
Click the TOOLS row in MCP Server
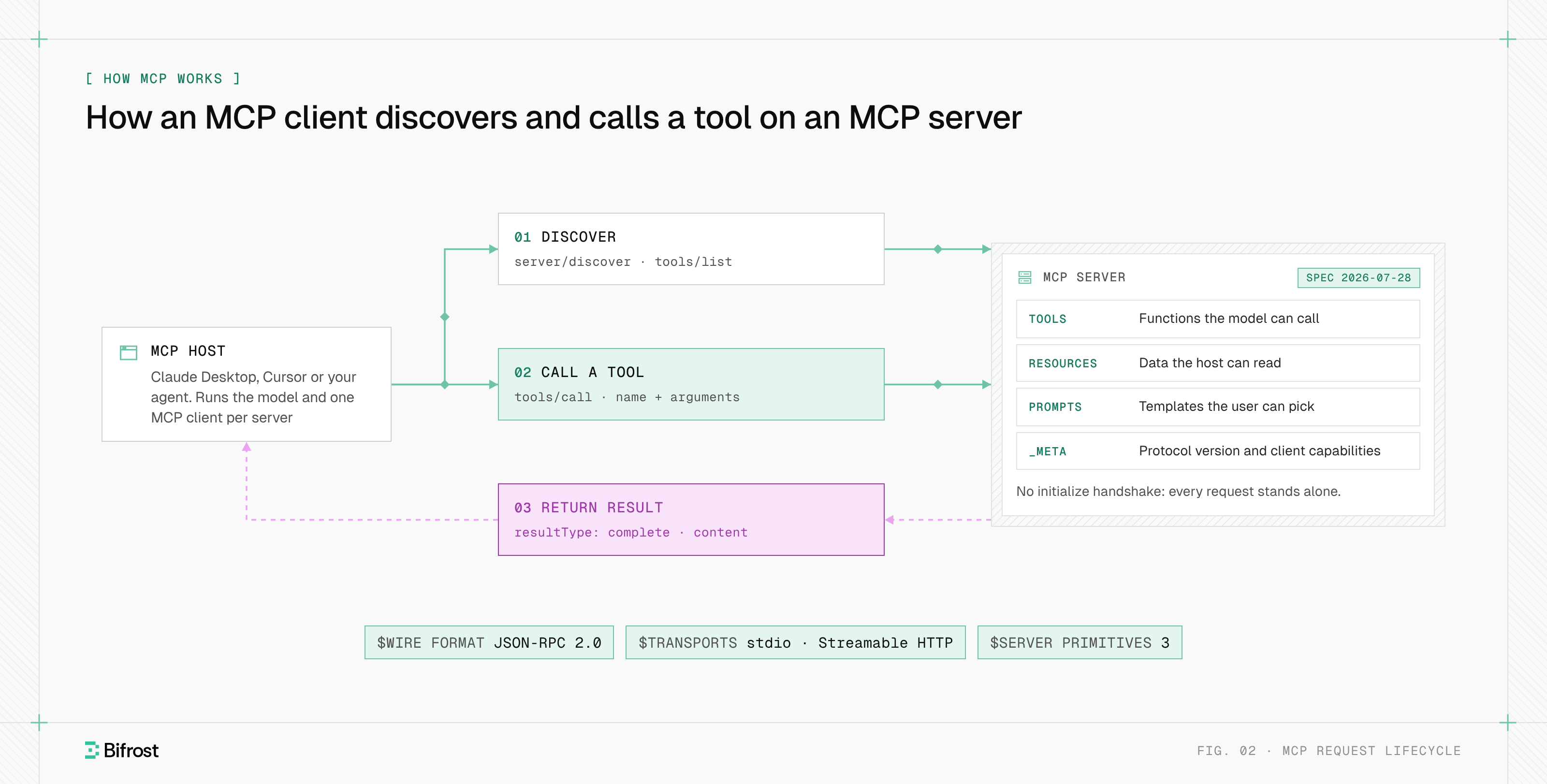1218,319
